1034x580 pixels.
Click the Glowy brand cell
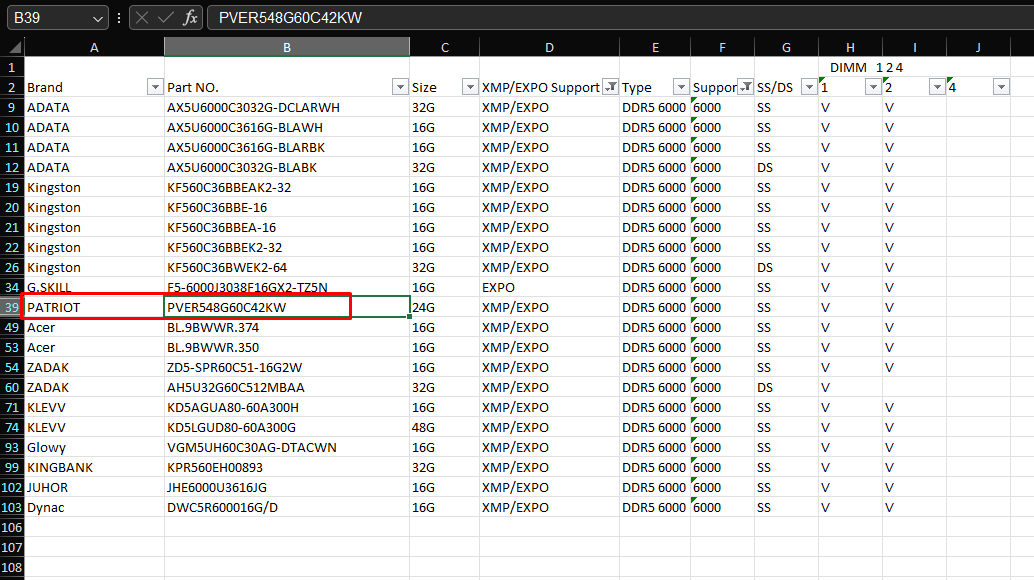[94, 448]
